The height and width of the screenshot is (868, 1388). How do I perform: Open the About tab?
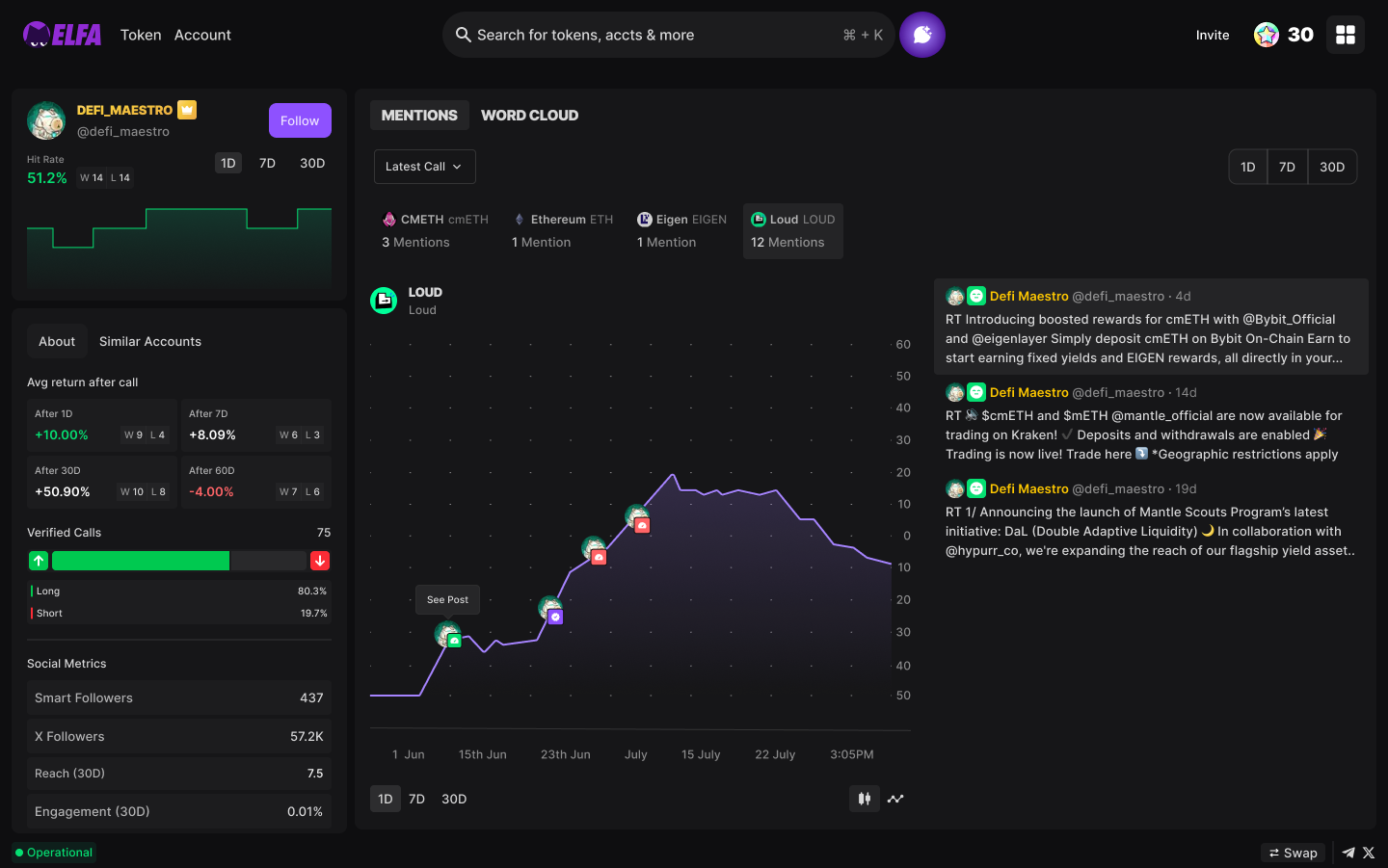pos(57,341)
